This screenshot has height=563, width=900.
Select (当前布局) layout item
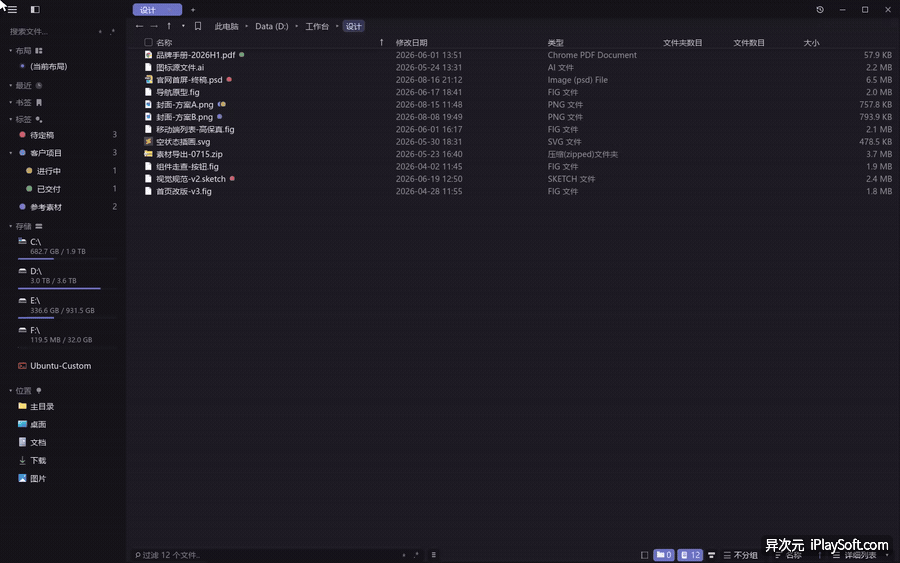[x=49, y=67]
